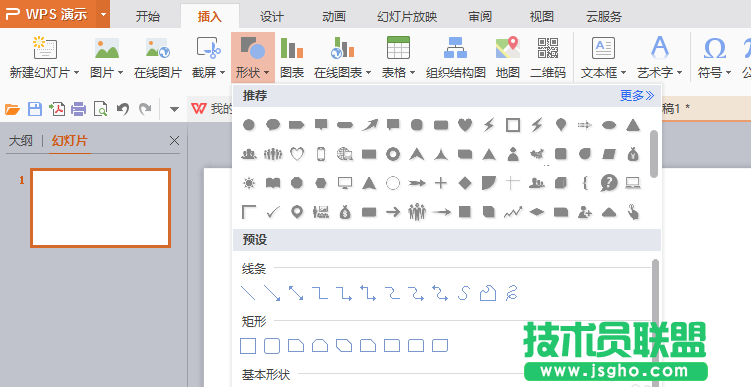The height and width of the screenshot is (387, 751).
Task: Click the 符号 omega symbol icon
Action: point(715,48)
